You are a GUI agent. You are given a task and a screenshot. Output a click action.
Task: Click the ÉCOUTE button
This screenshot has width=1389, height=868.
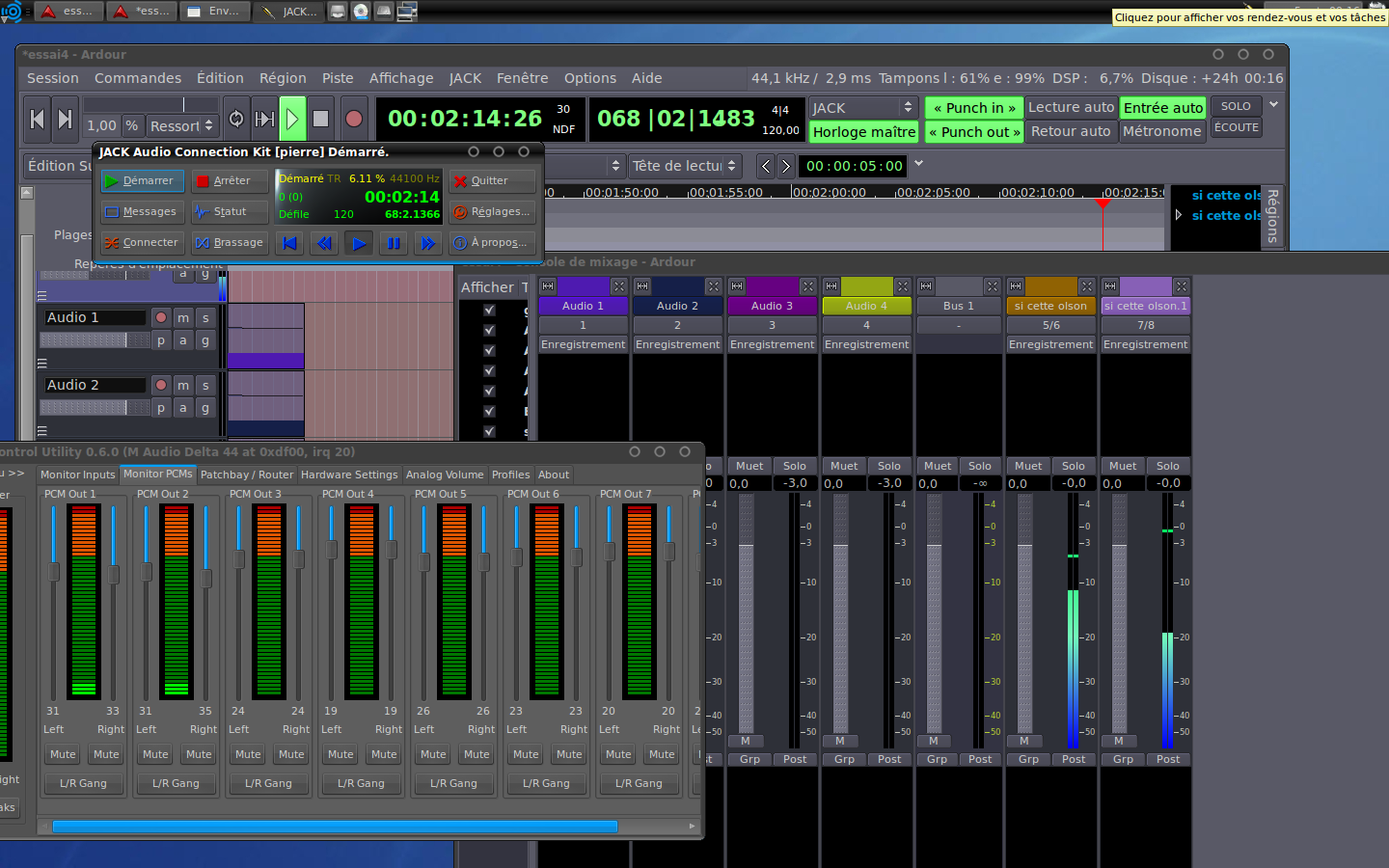click(x=1236, y=127)
